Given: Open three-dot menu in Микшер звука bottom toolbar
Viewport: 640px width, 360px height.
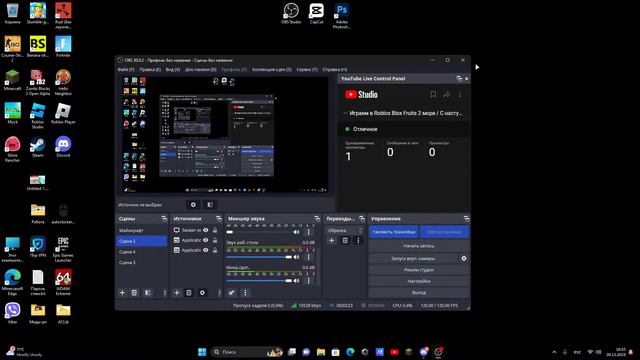Looking at the screenshot, I should [x=245, y=293].
